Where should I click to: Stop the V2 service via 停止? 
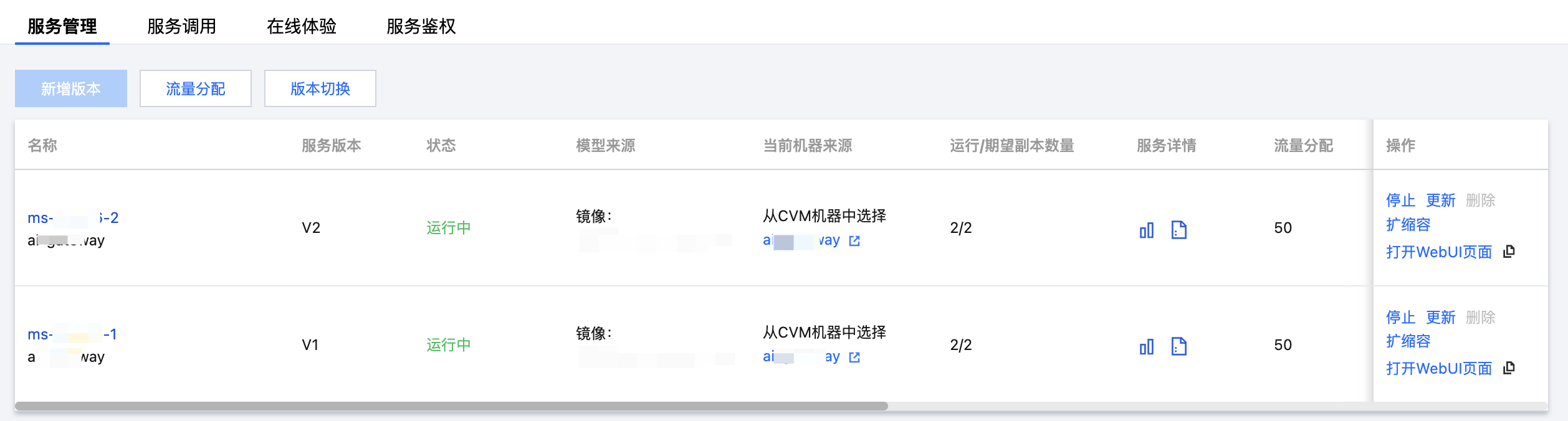click(1400, 200)
